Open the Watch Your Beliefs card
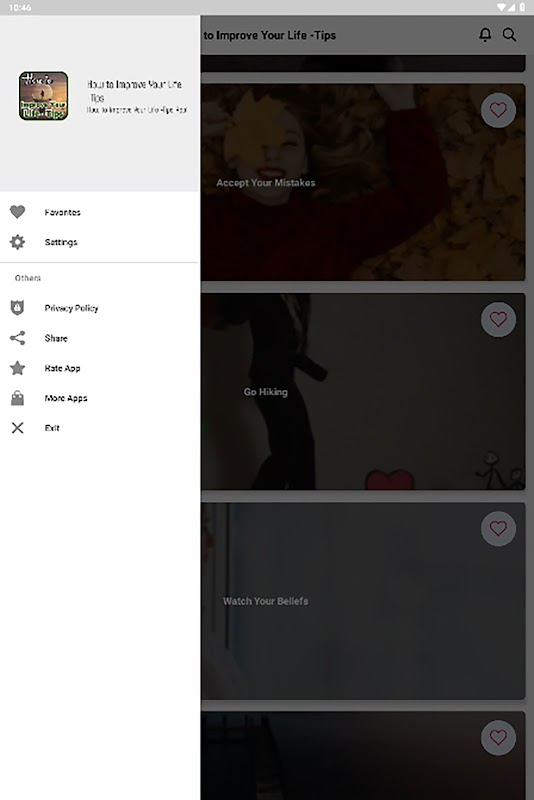 click(363, 601)
